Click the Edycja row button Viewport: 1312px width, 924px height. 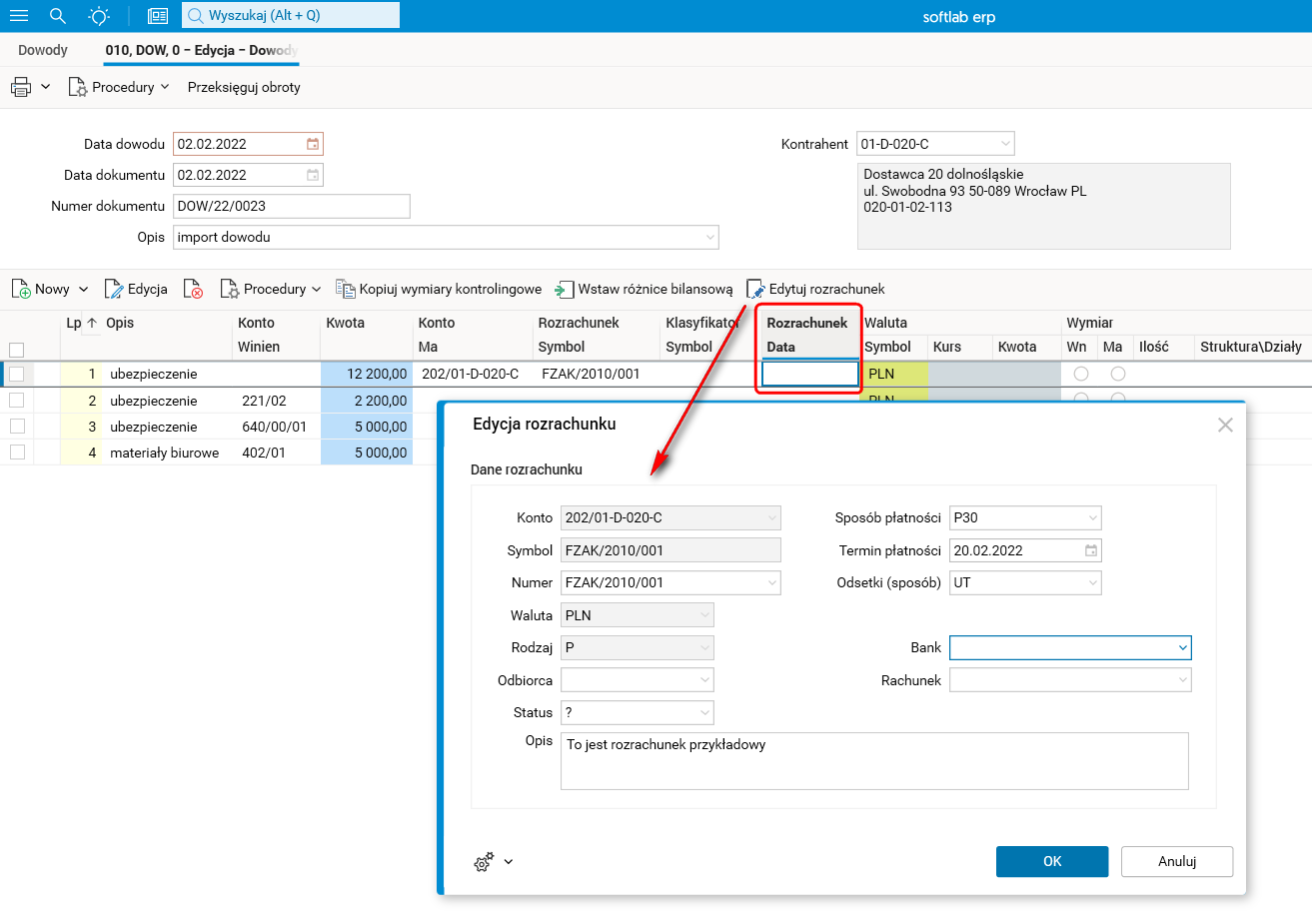point(136,289)
